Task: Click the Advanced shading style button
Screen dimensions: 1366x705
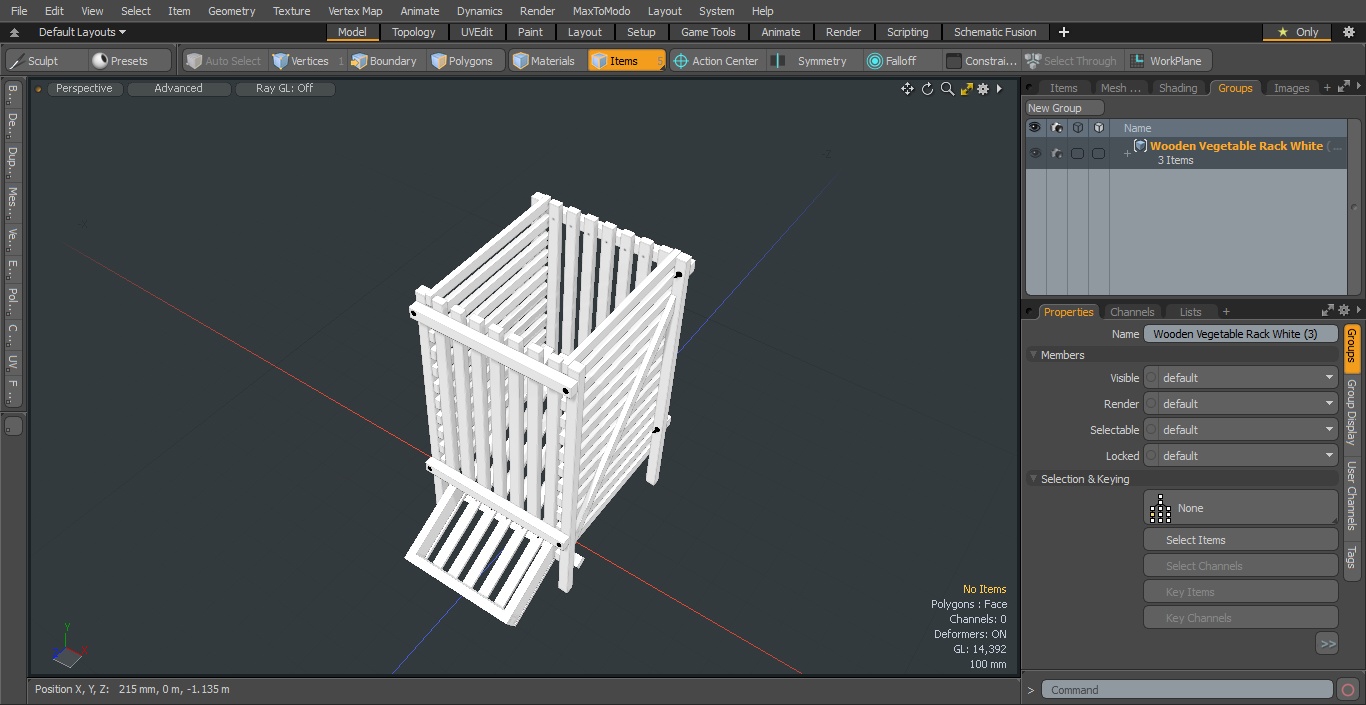Action: 179,88
